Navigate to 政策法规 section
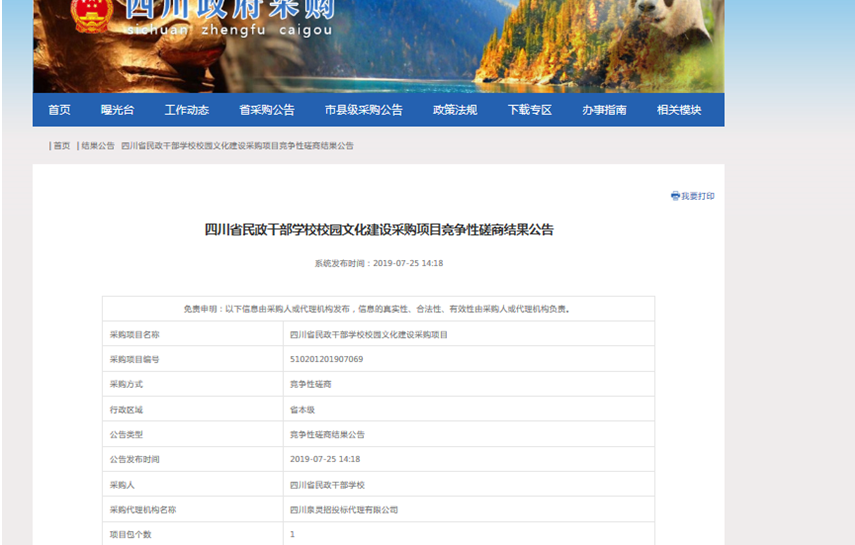The height and width of the screenshot is (545, 855). 455,110
